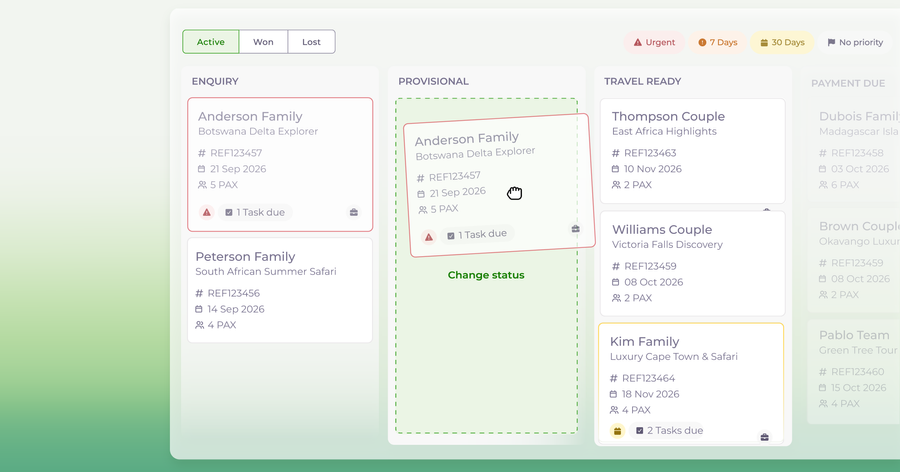Filter by 30 Days priority
This screenshot has width=900, height=472.
[x=782, y=42]
